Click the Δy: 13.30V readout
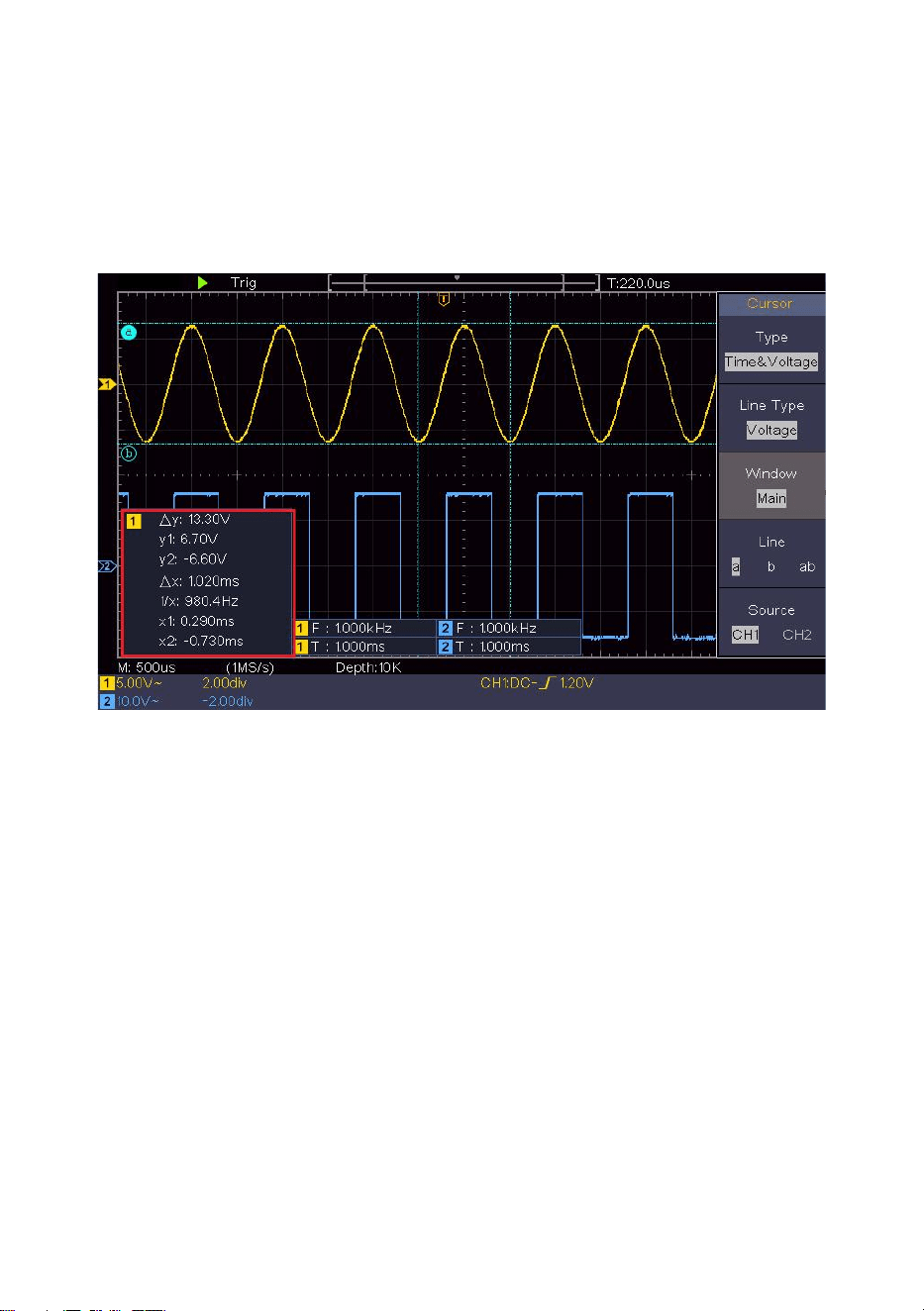The height and width of the screenshot is (1311, 924). tap(194, 519)
